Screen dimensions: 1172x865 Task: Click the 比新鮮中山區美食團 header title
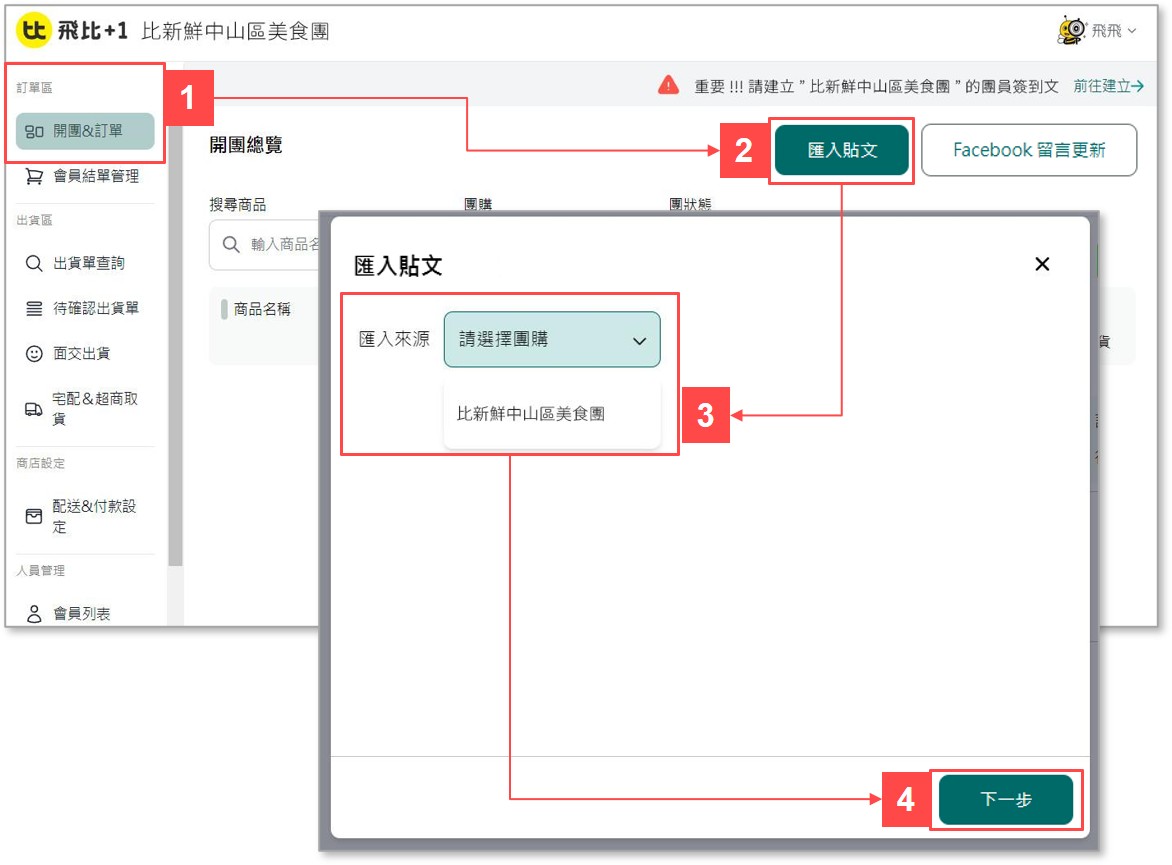235,31
